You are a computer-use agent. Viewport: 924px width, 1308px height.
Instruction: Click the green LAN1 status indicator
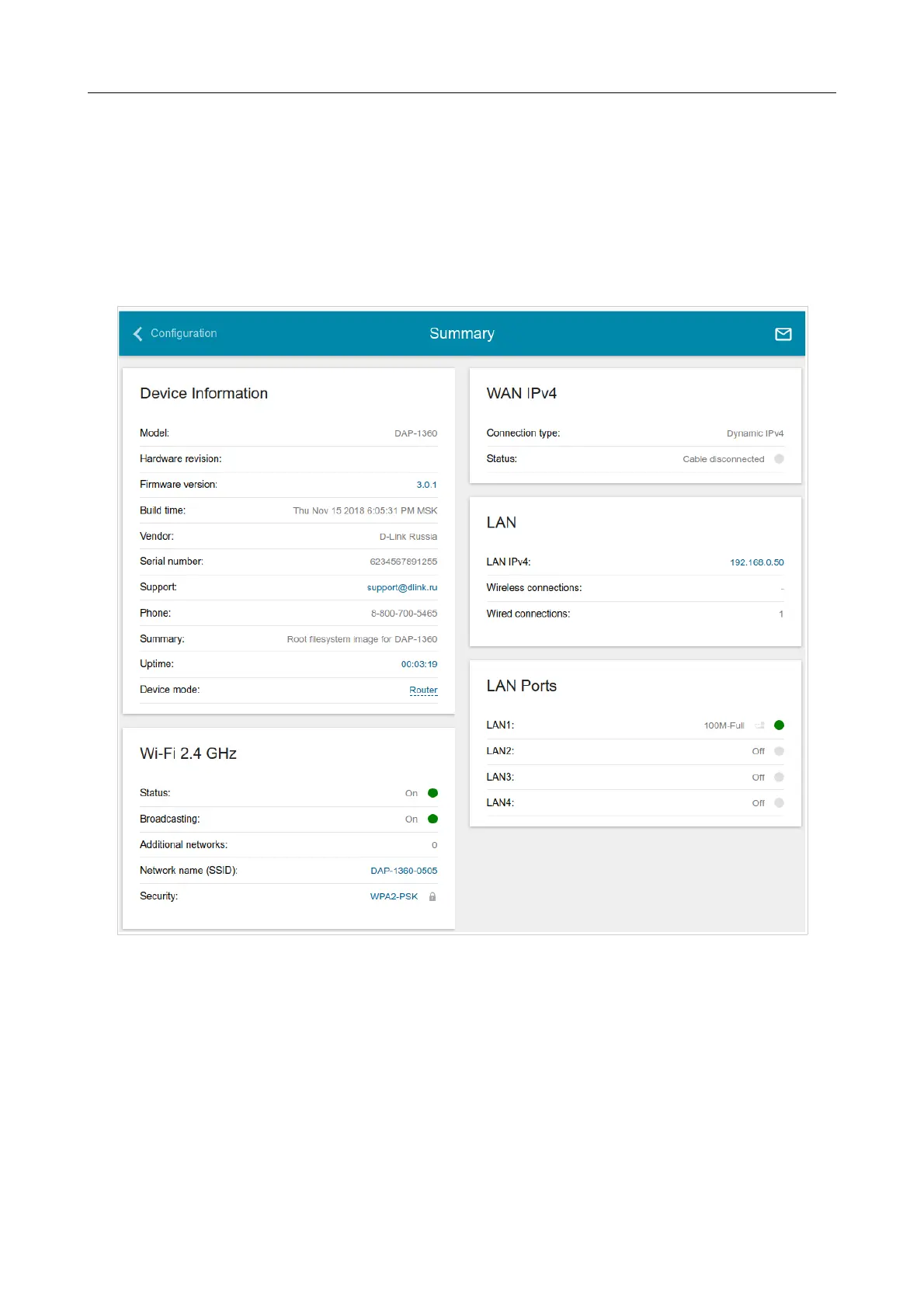pos(780,725)
